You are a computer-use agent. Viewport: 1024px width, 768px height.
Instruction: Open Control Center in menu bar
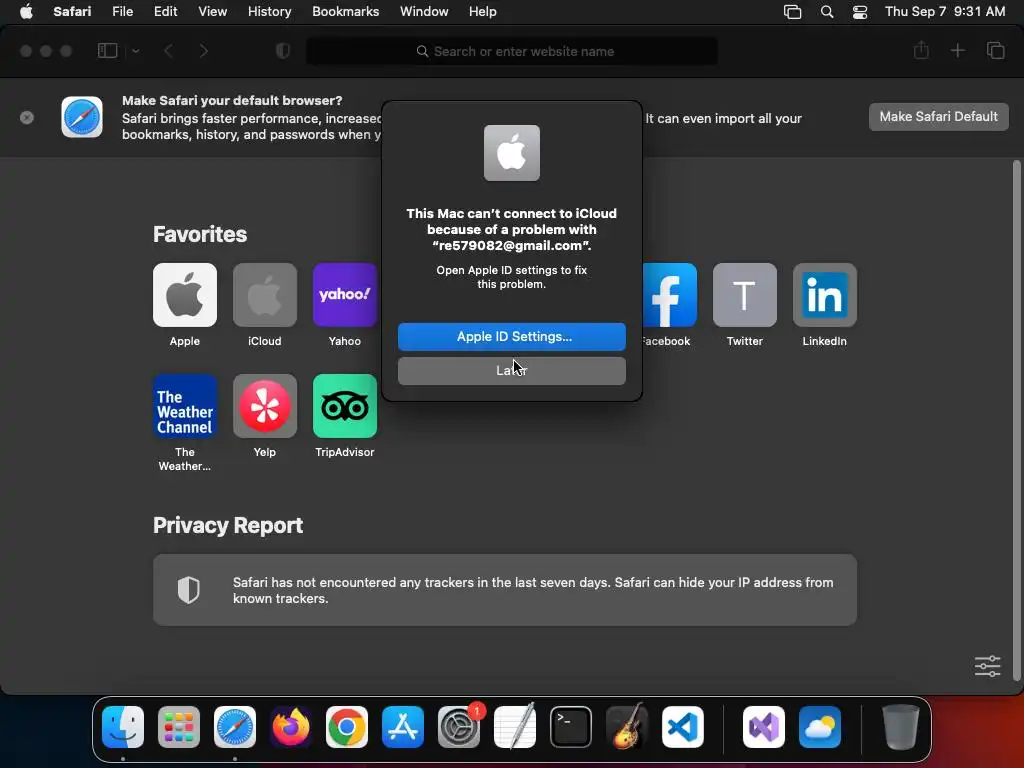[x=860, y=12]
